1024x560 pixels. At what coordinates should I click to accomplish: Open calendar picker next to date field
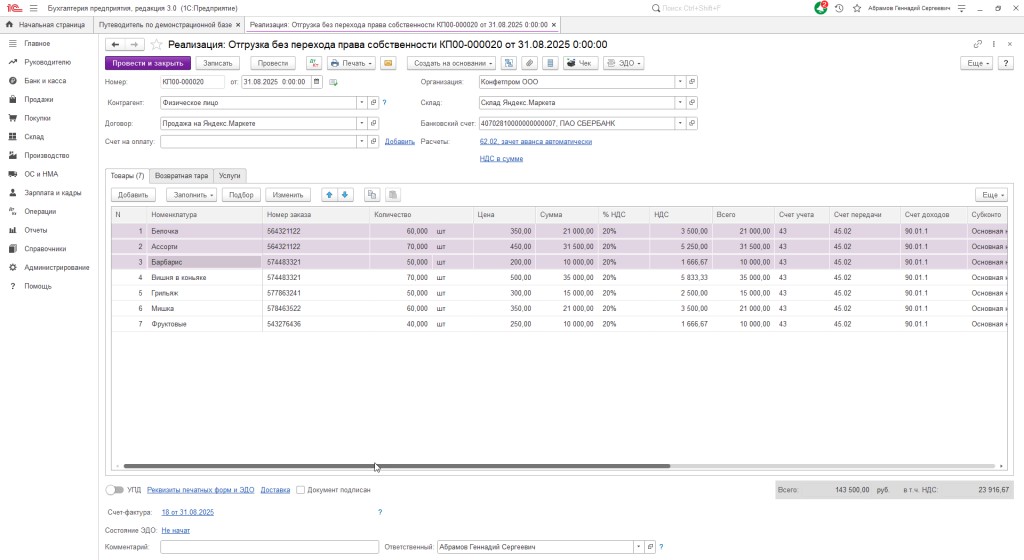click(317, 82)
